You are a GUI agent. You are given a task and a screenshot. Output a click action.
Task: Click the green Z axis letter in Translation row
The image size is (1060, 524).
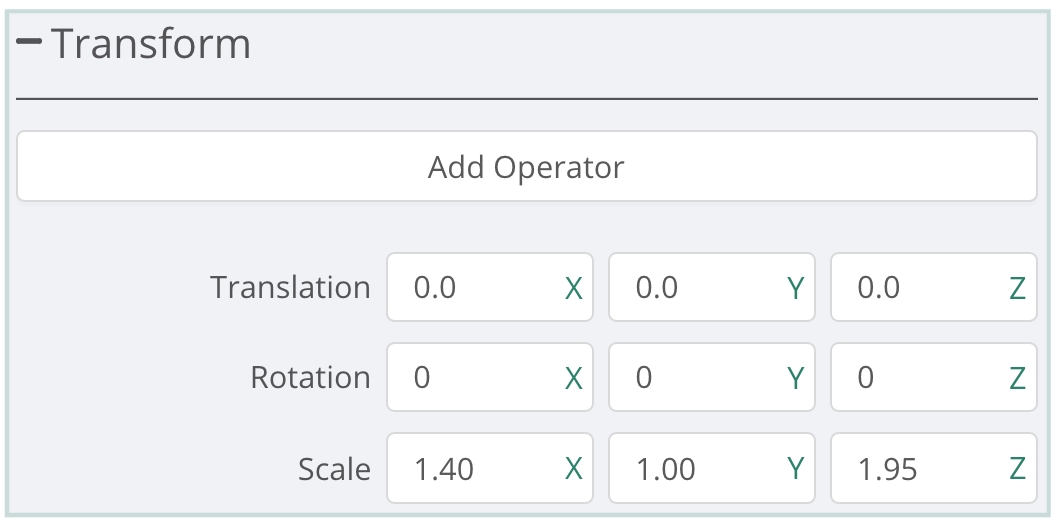click(1017, 288)
